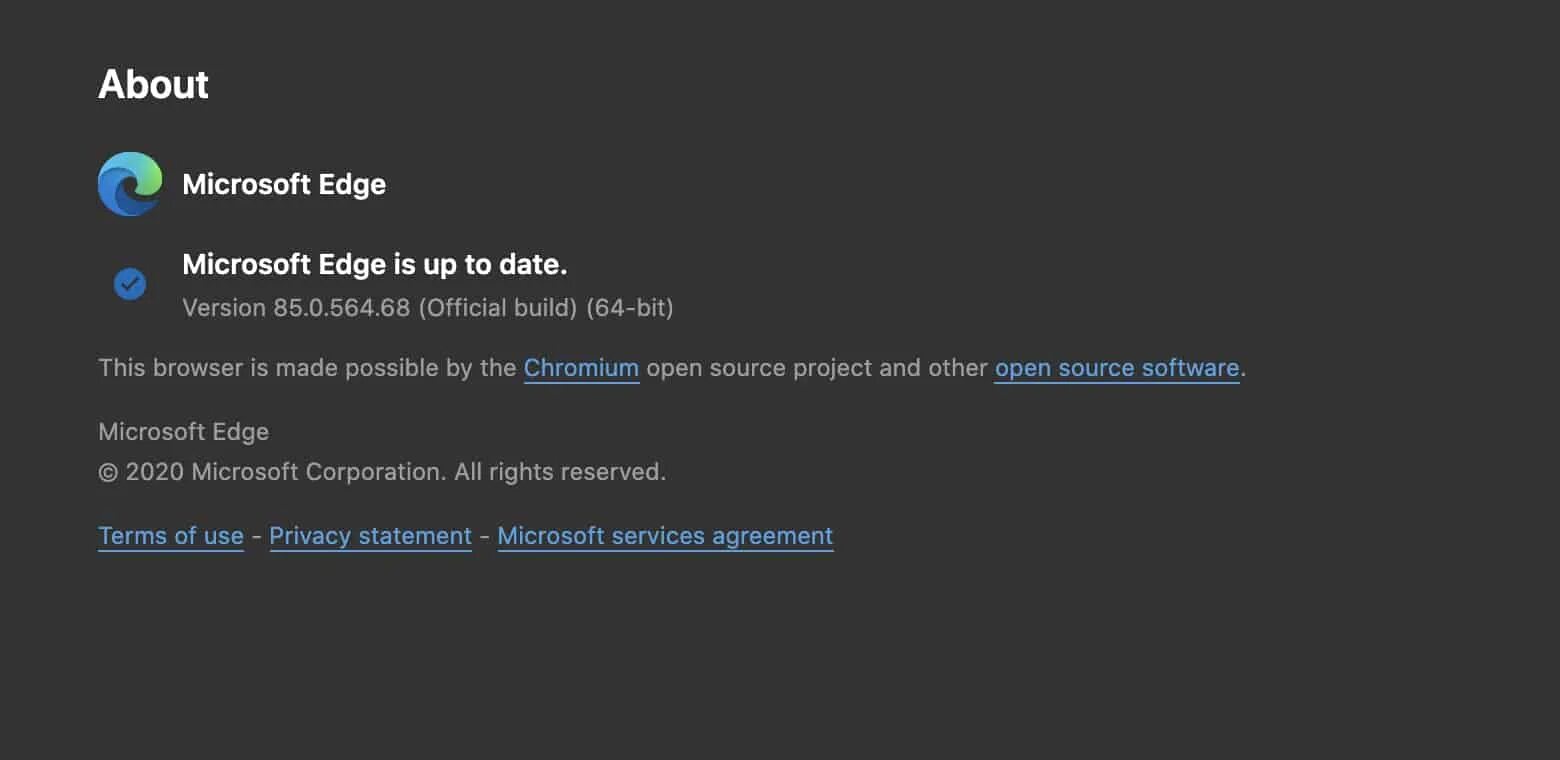
Task: Click the dash after Privacy statement
Action: point(485,536)
